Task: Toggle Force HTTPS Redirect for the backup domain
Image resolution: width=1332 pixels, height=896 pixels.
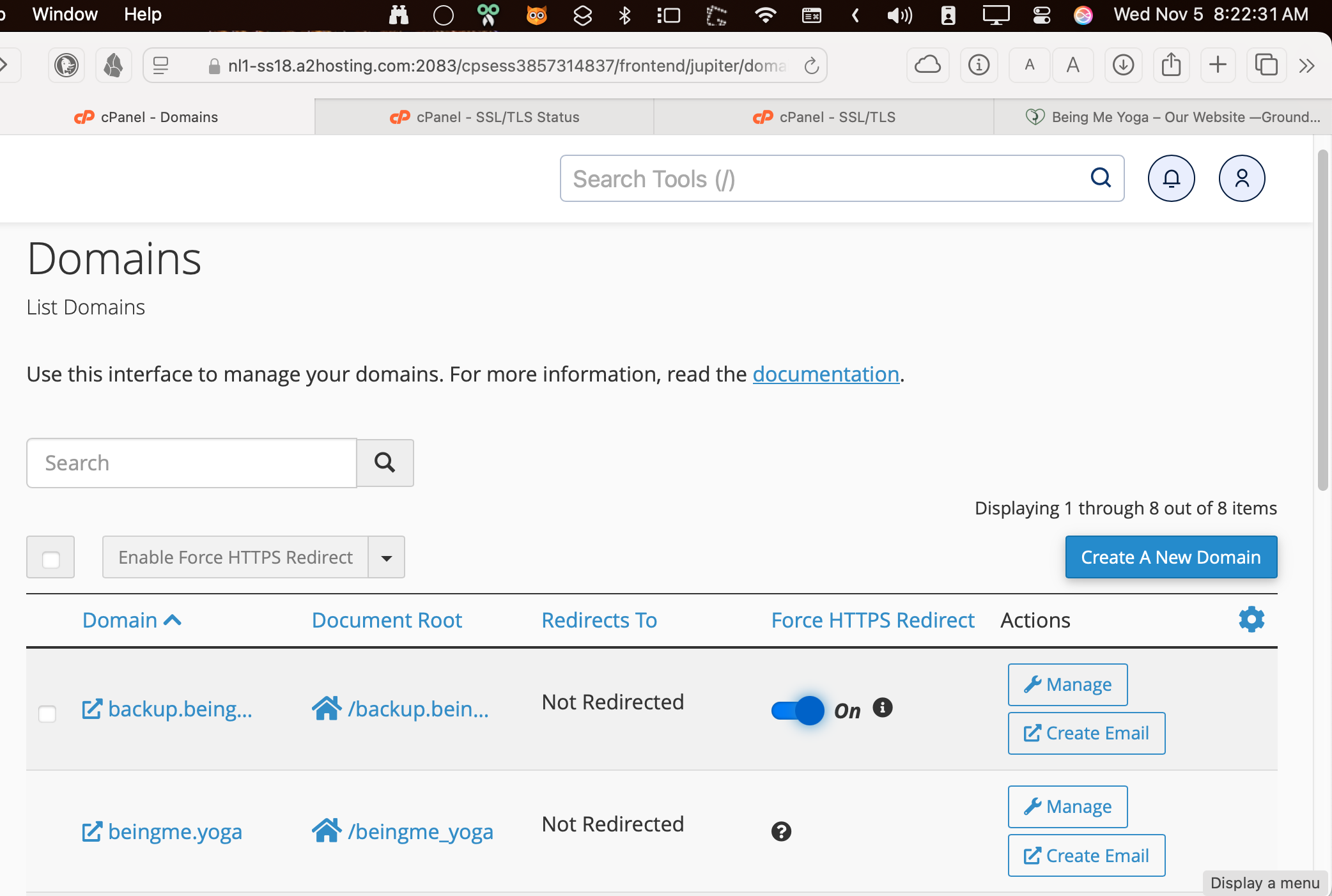Action: click(797, 710)
